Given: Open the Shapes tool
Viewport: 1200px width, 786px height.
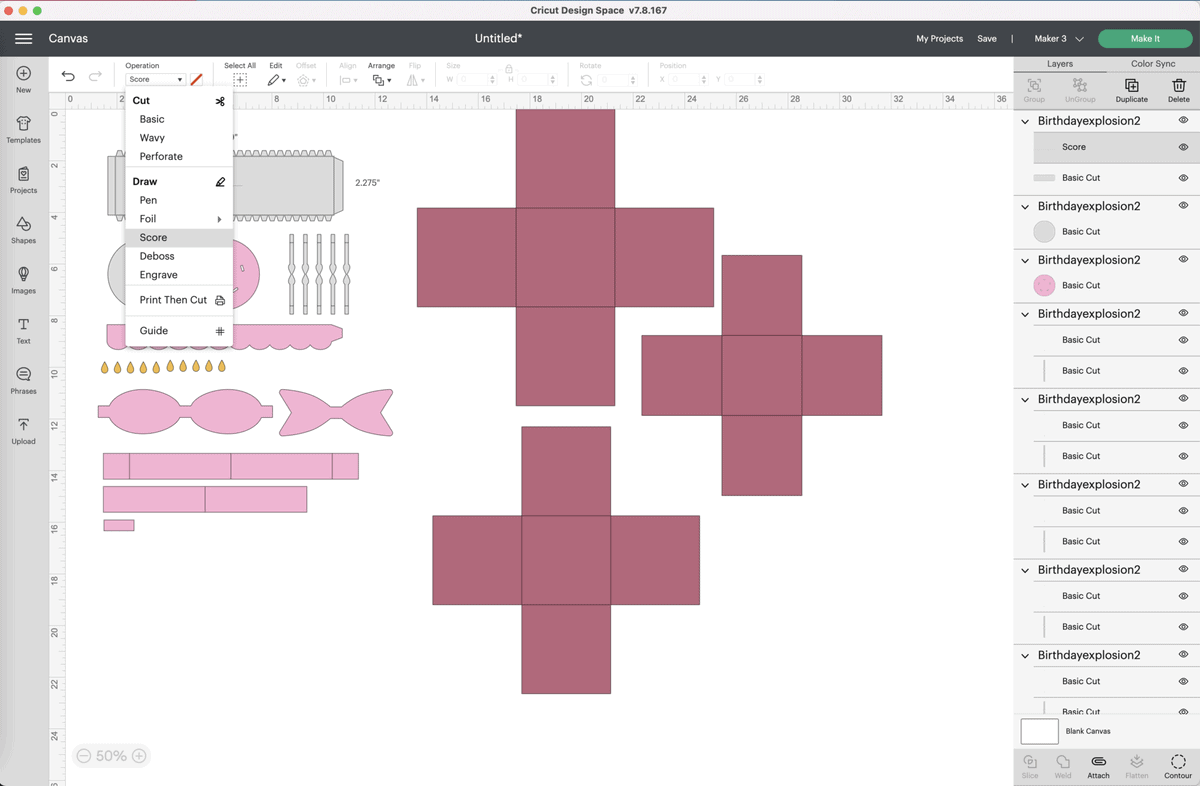Looking at the screenshot, I should tap(23, 228).
